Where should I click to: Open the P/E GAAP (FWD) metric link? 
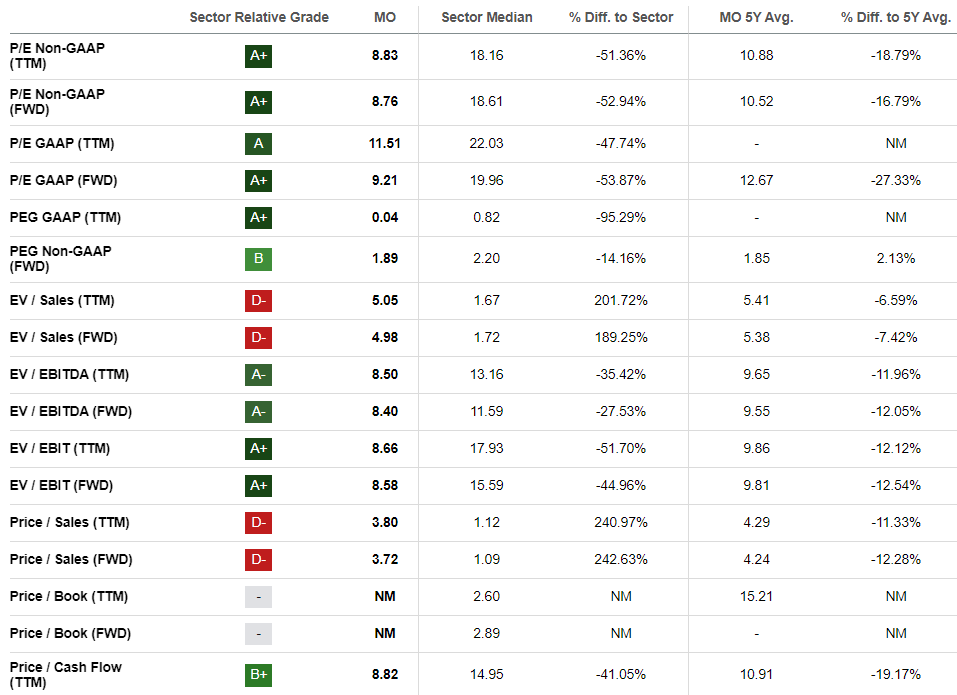pos(61,181)
